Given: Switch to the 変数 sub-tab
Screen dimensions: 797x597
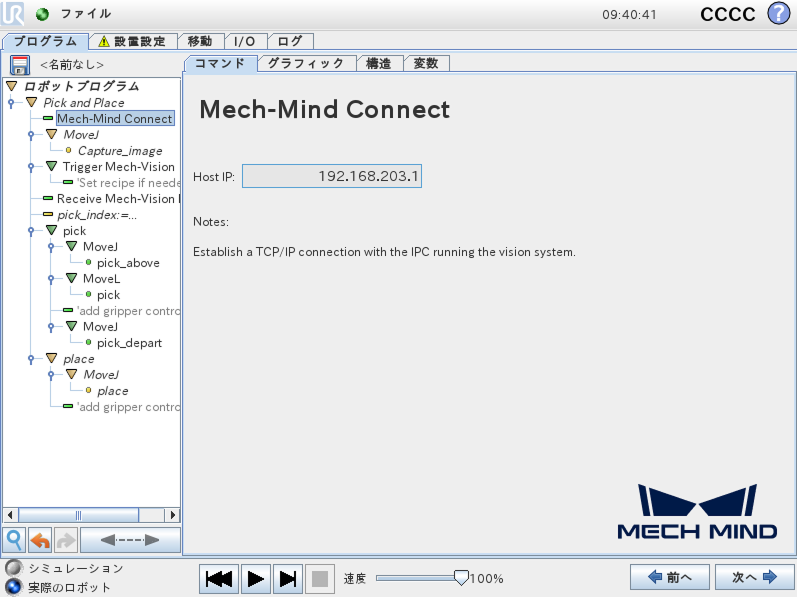Looking at the screenshot, I should (x=426, y=64).
